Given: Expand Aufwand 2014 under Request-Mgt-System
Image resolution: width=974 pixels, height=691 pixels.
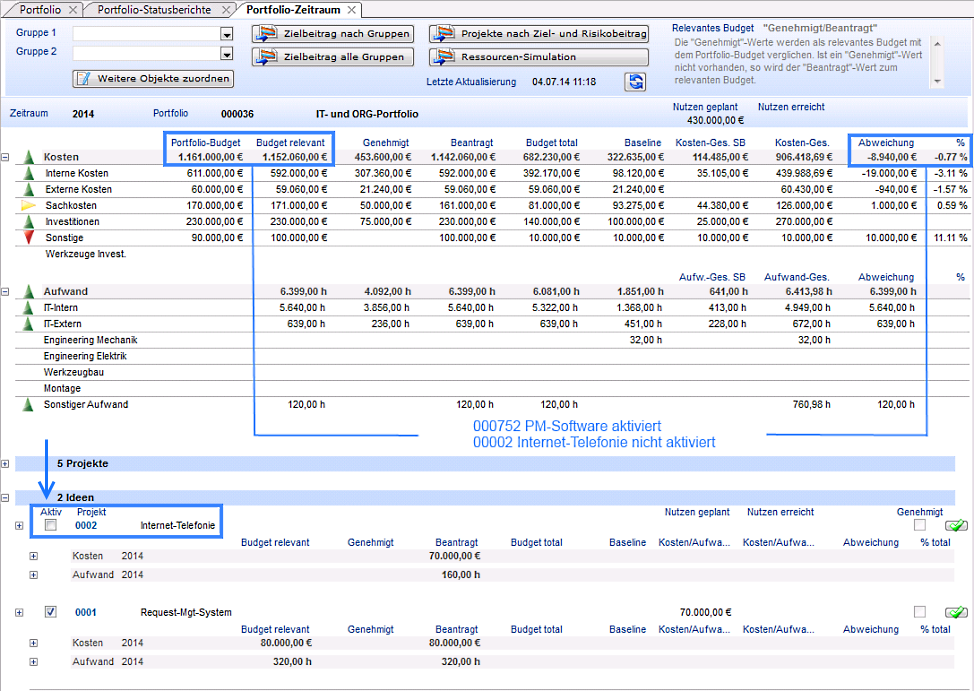Looking at the screenshot, I should [x=34, y=662].
